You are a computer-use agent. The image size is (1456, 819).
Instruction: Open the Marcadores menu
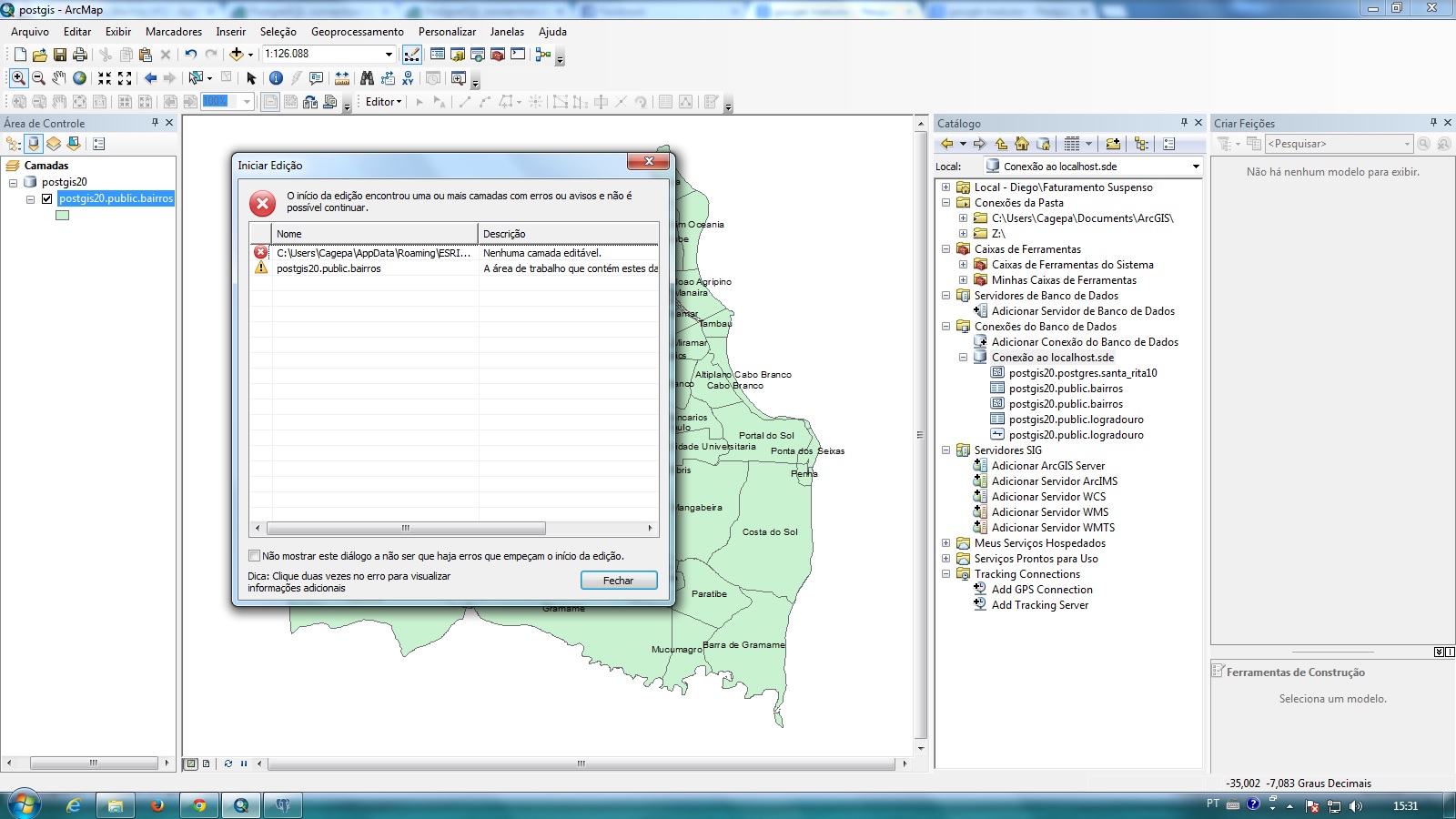click(x=174, y=32)
